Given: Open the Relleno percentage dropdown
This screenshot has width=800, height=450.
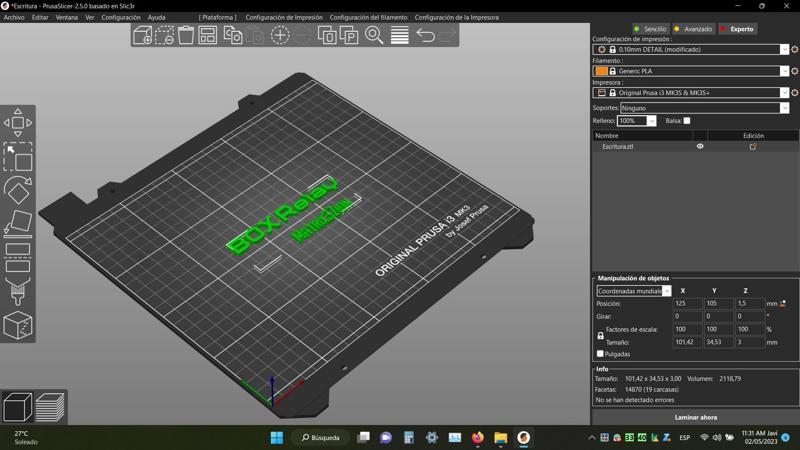Looking at the screenshot, I should [x=651, y=121].
